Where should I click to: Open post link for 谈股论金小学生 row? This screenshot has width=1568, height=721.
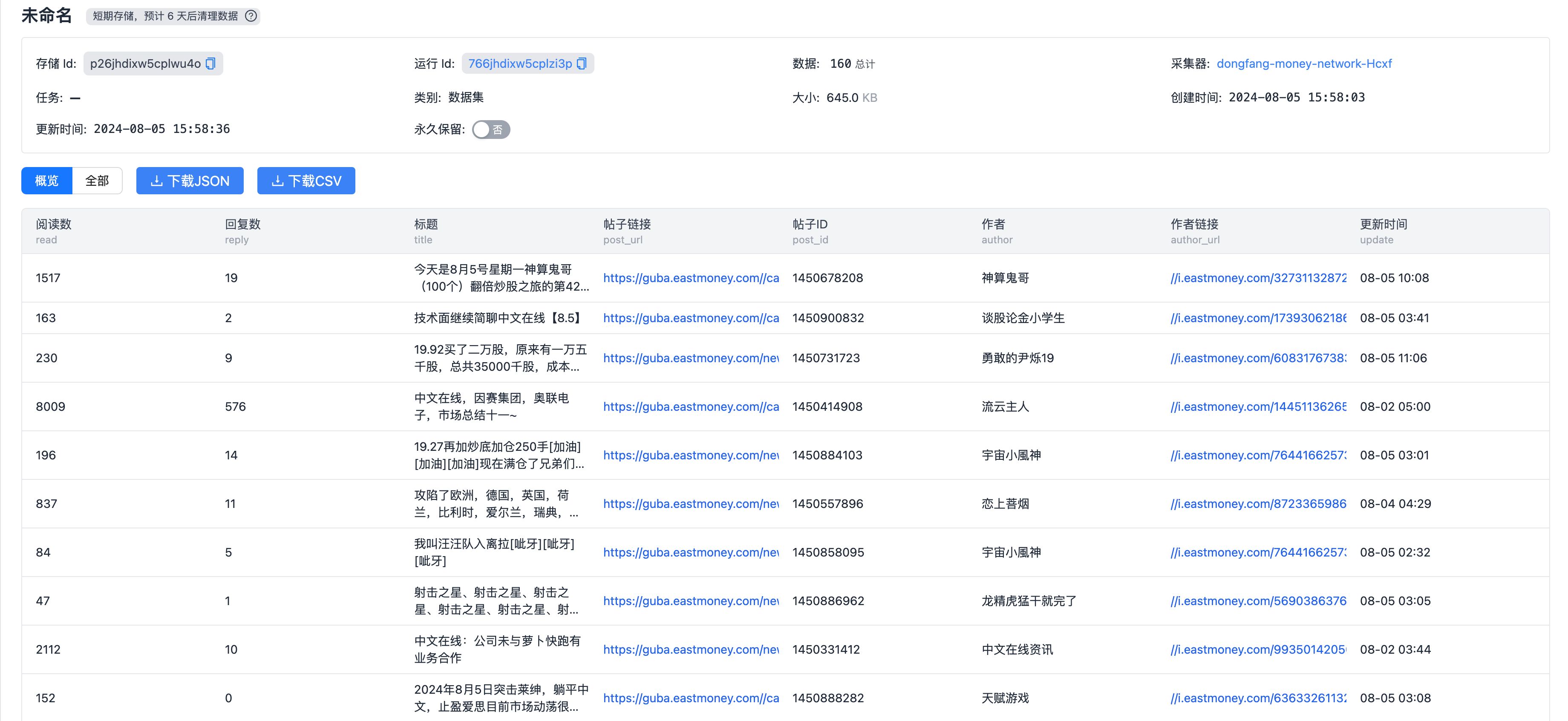coord(691,318)
